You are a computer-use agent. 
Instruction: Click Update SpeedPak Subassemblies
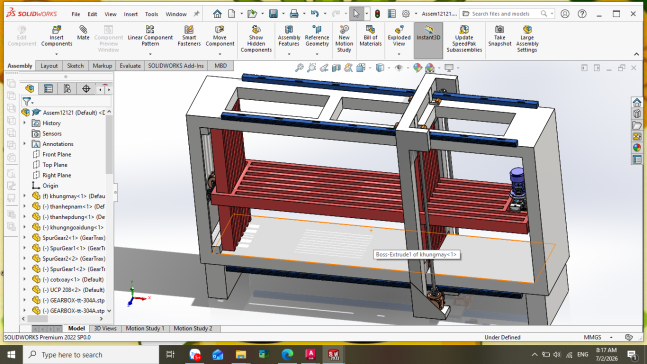pos(464,39)
